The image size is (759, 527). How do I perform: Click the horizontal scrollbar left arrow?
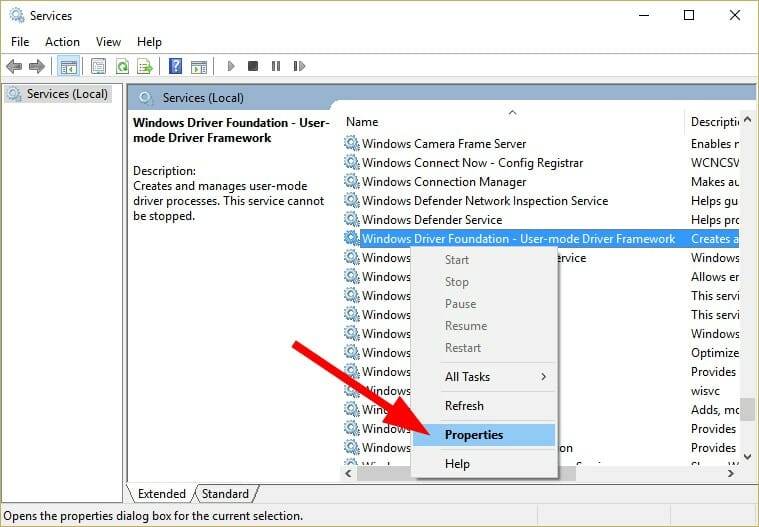(x=348, y=473)
